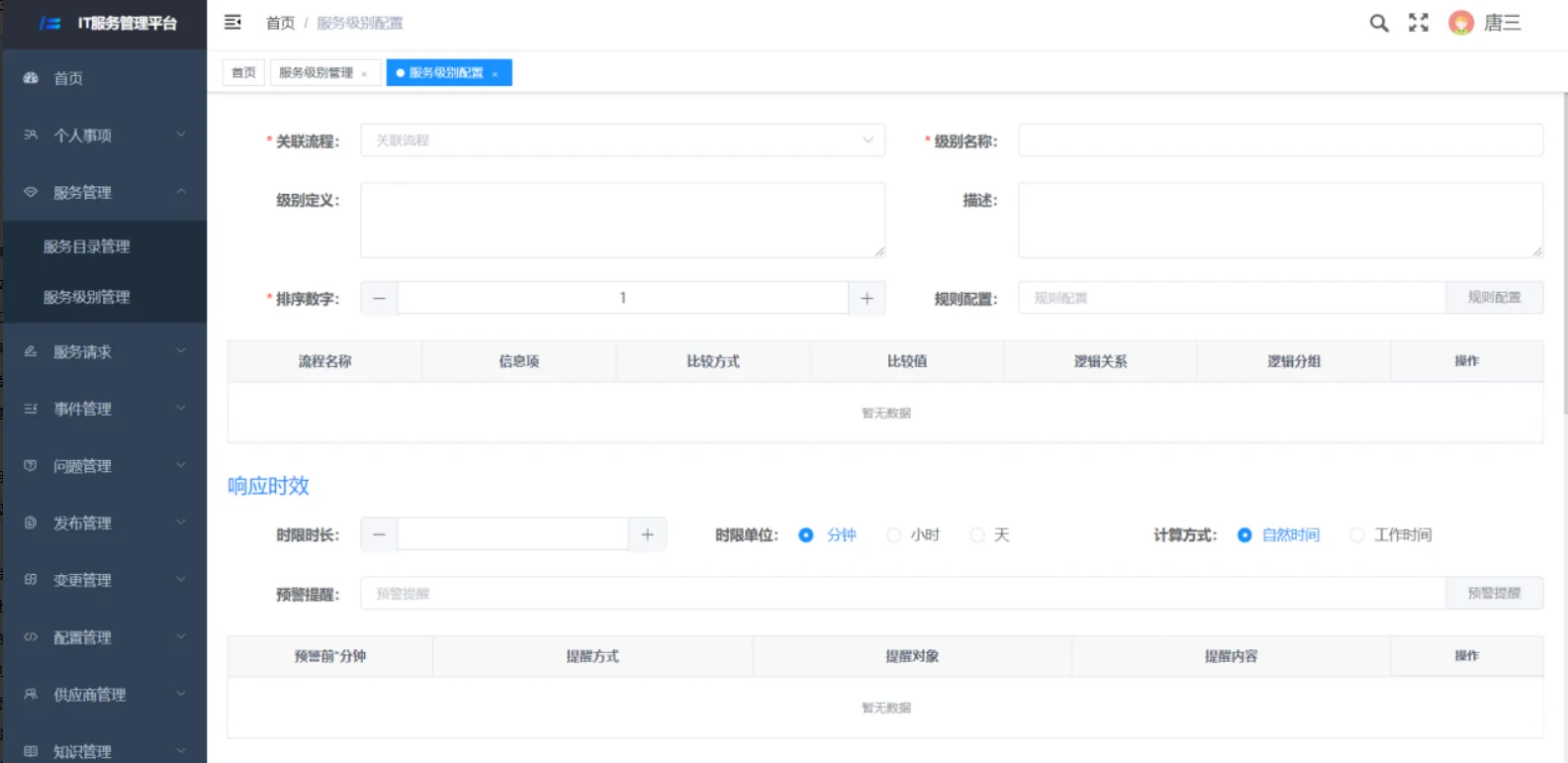
Task: Close the 服务级别配置 tab
Action: click(x=495, y=73)
